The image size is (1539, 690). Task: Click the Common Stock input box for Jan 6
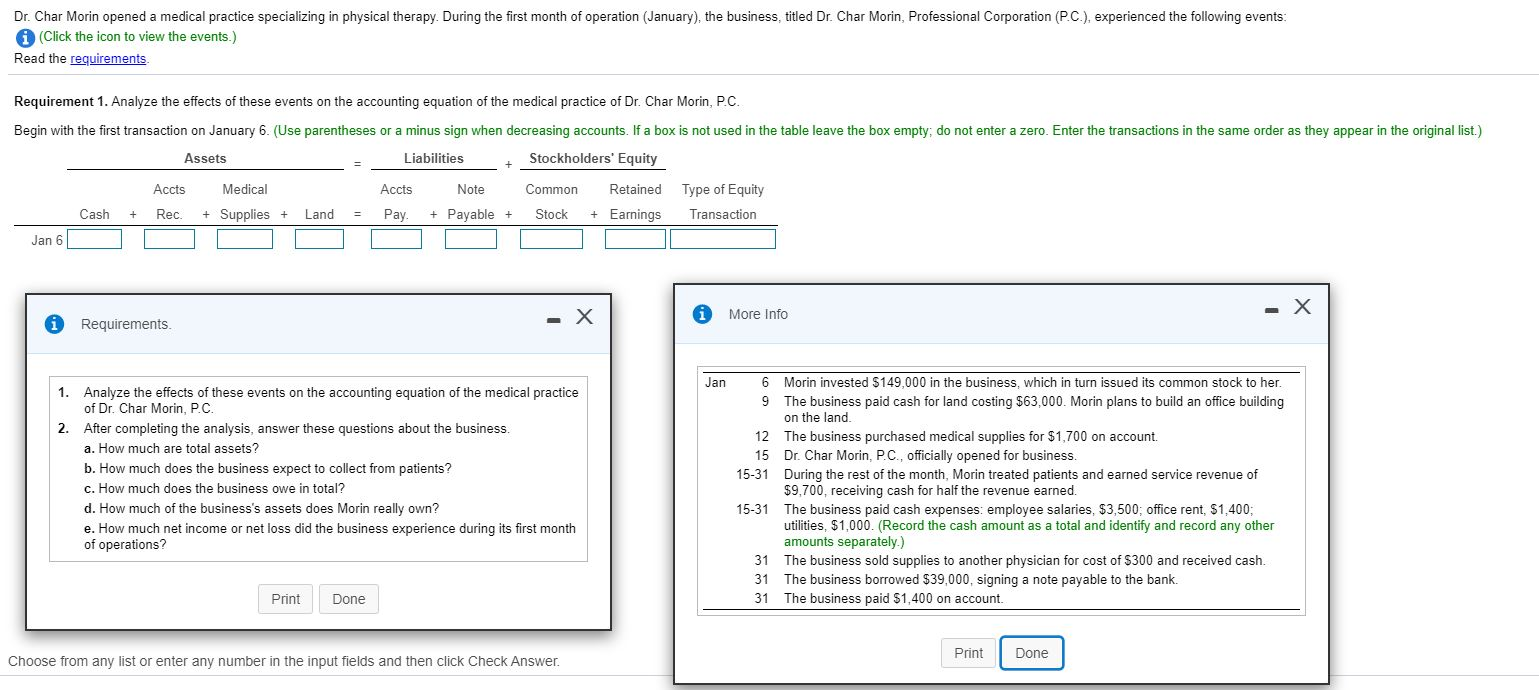tap(551, 239)
